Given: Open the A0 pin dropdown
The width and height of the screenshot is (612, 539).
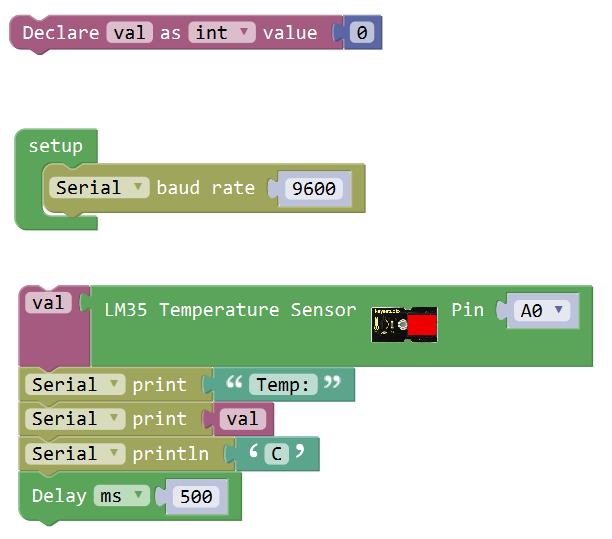Looking at the screenshot, I should point(542,311).
